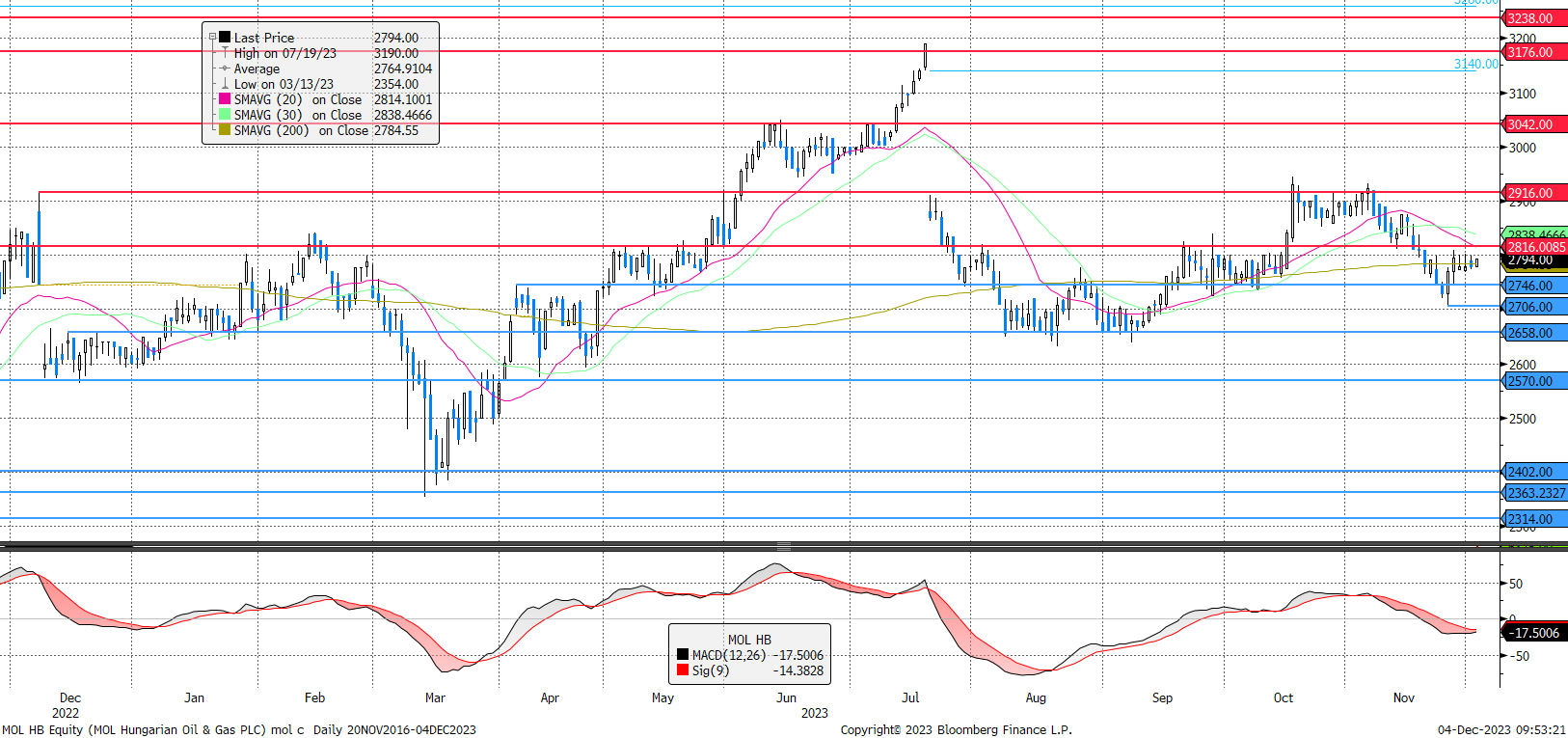Click the 2764.9104 average value in legend

tap(403, 68)
